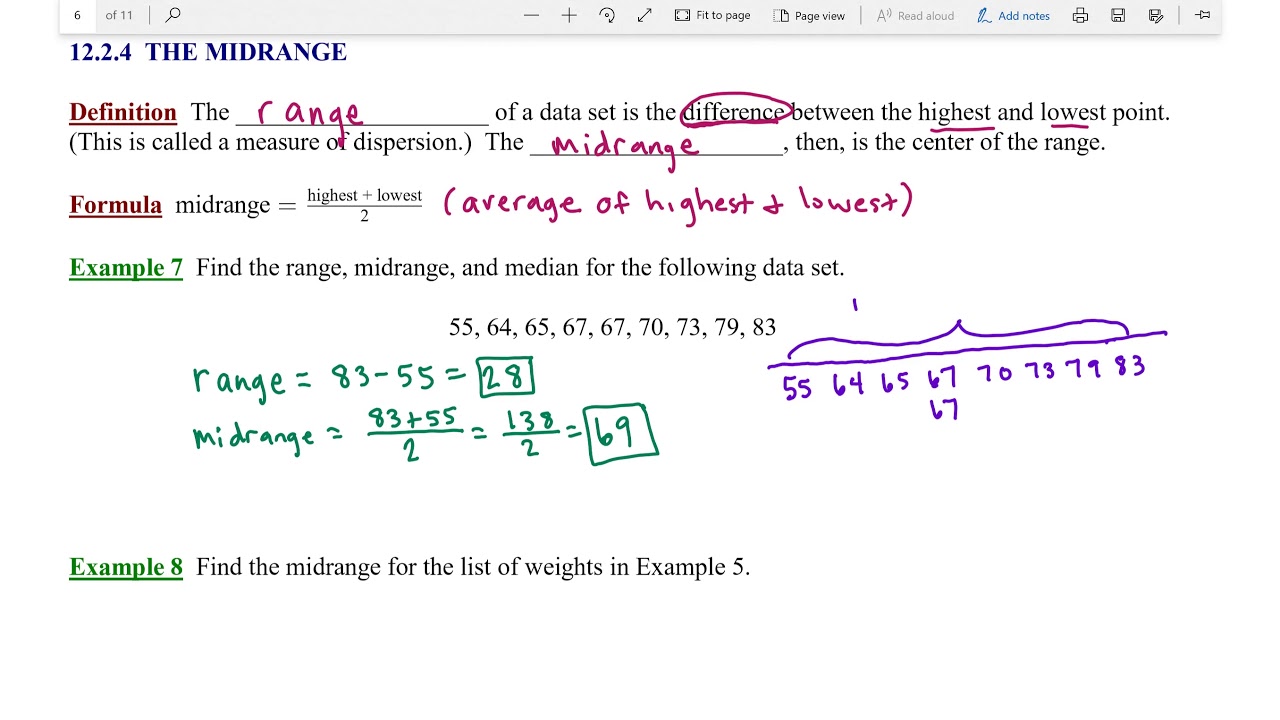The width and height of the screenshot is (1280, 720).
Task: Click the Formula heading
Action: (x=115, y=205)
